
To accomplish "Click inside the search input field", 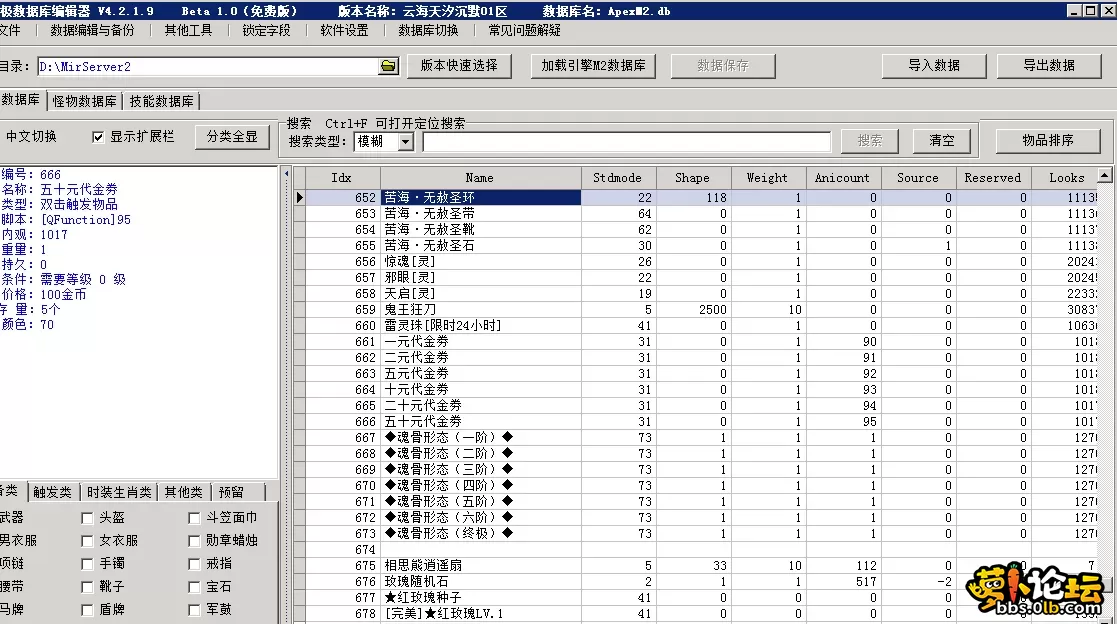I will tap(630, 139).
